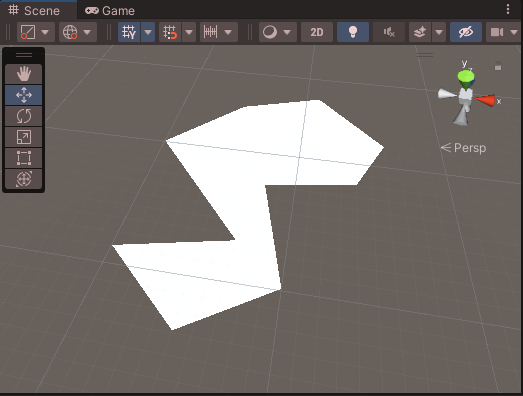This screenshot has height=396, width=523.
Task: Click the scene camera settings icon
Action: 497,32
